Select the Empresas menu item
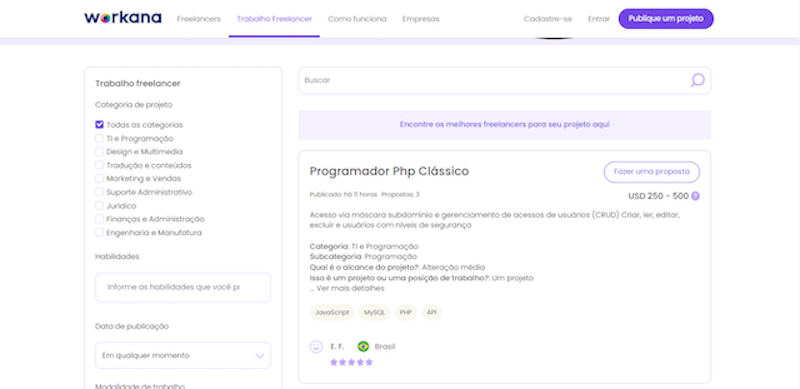This screenshot has height=389, width=800. click(421, 19)
